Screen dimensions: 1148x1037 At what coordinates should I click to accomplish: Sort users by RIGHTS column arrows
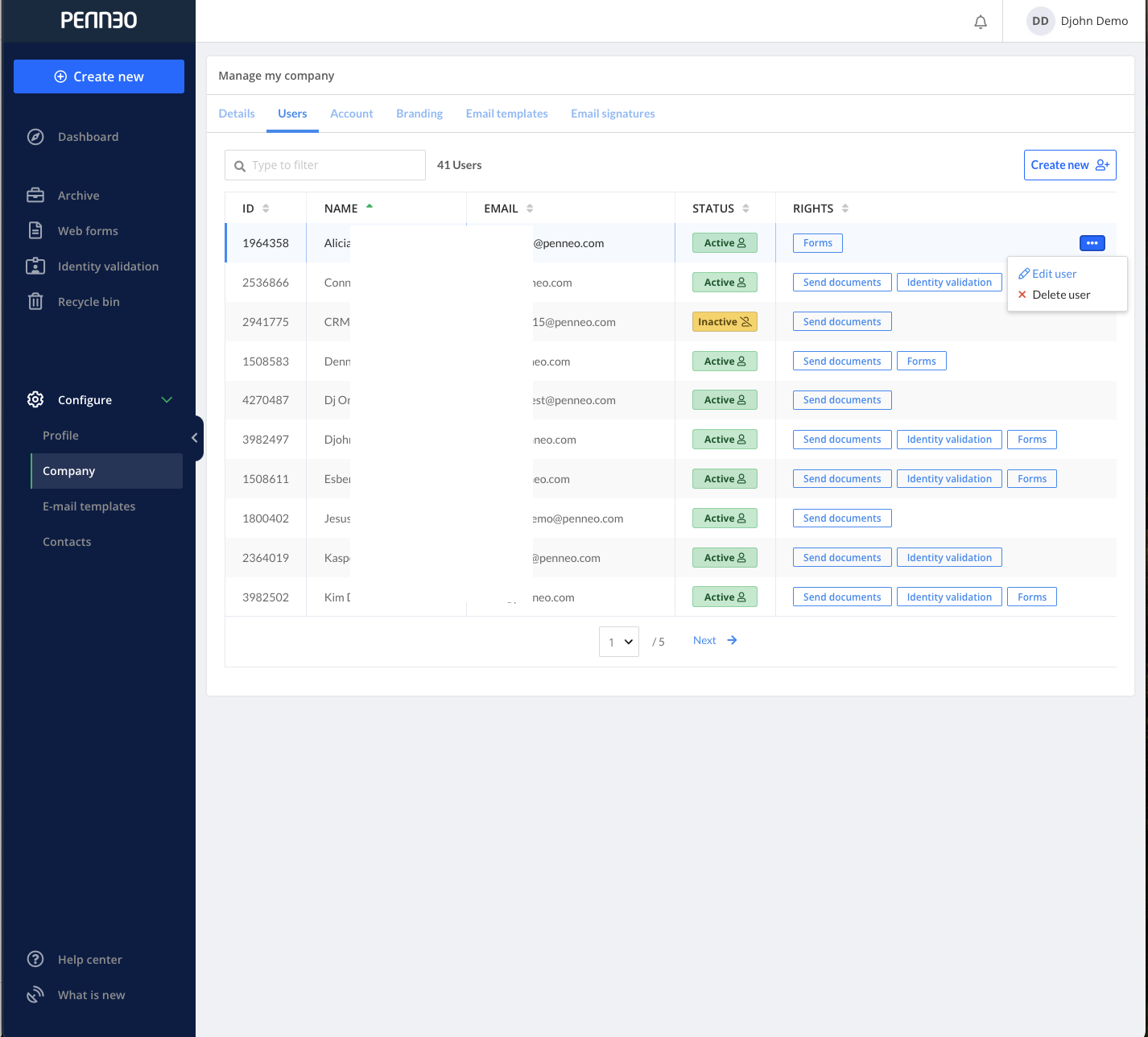coord(845,209)
